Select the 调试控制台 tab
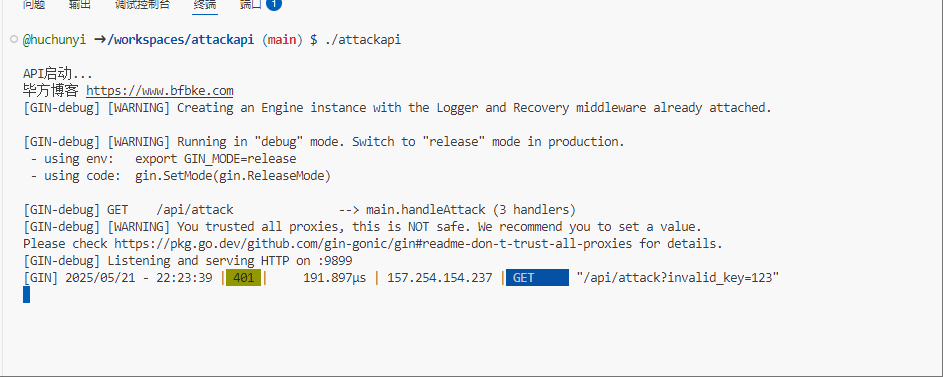Screen dimensions: 943x377 142,5
